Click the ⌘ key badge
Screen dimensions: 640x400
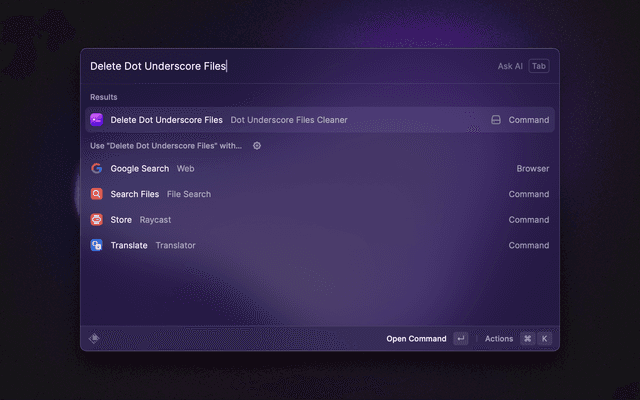point(527,339)
